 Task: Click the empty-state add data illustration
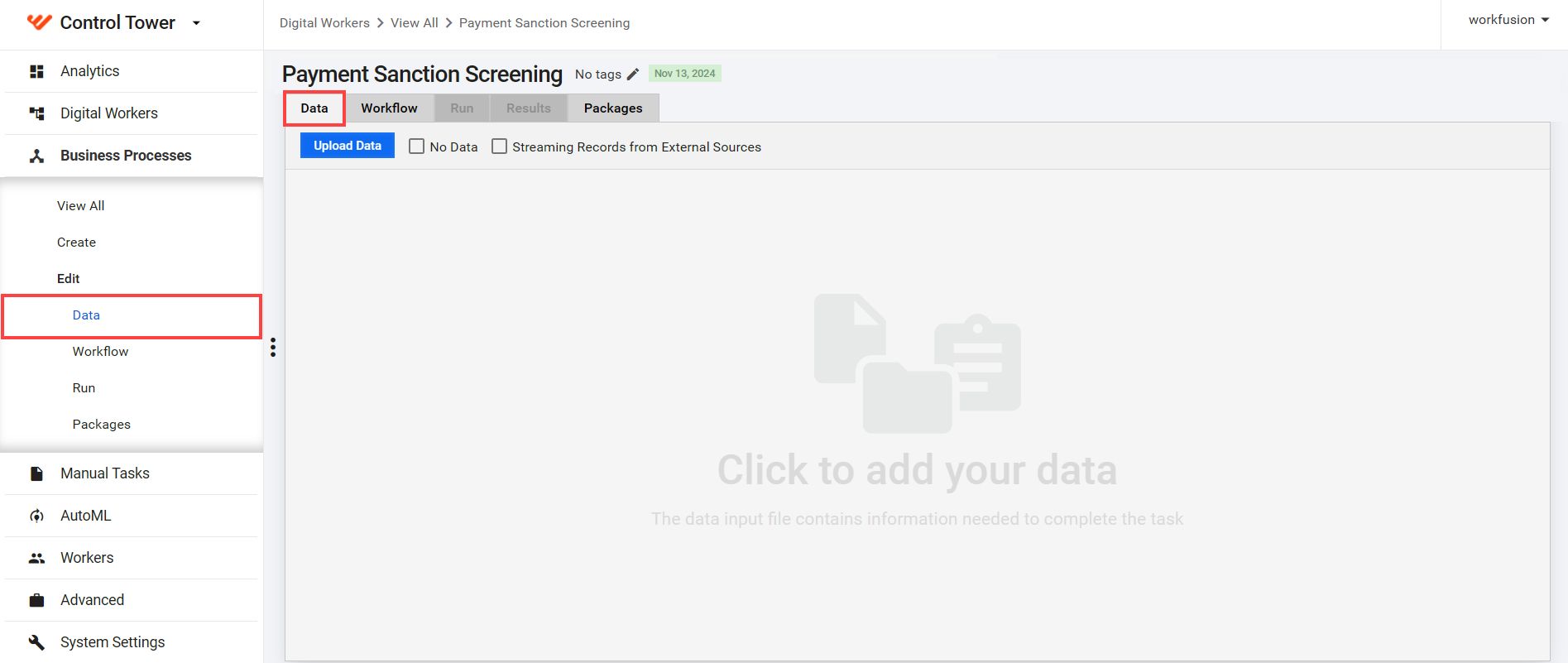918,363
